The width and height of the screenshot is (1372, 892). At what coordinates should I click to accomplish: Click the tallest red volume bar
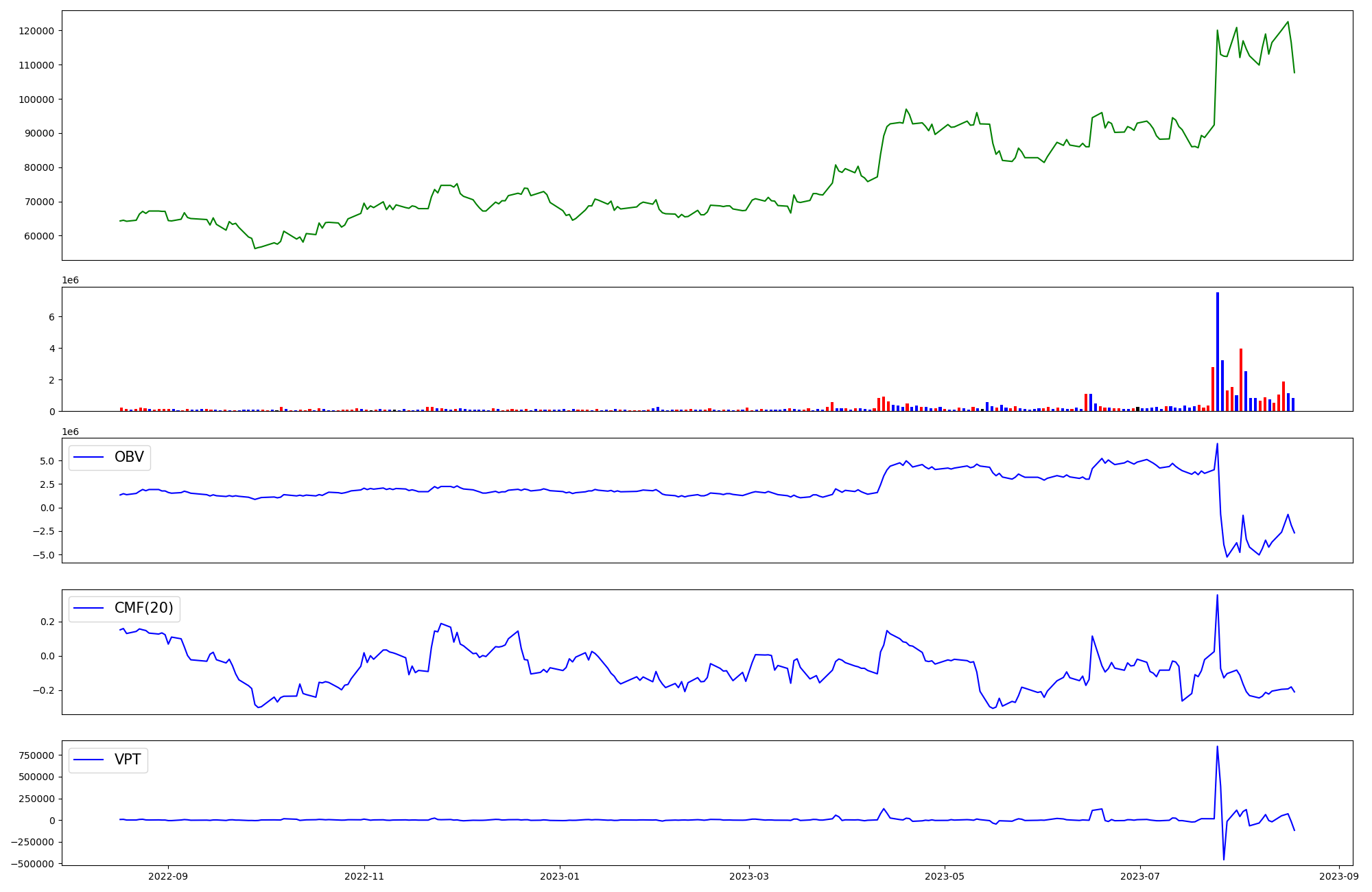tap(1241, 381)
